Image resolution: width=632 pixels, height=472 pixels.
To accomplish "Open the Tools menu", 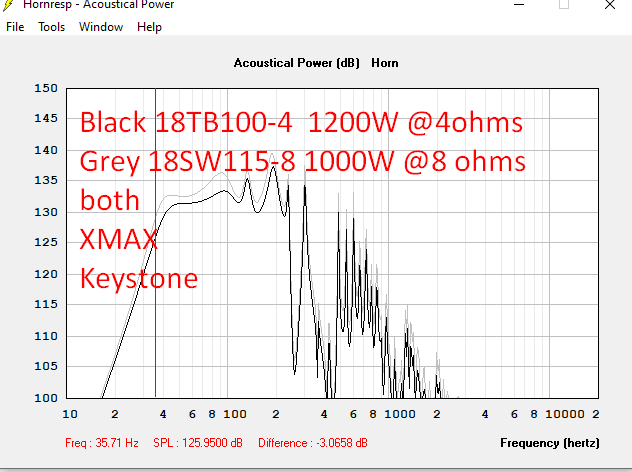I will 52,27.
